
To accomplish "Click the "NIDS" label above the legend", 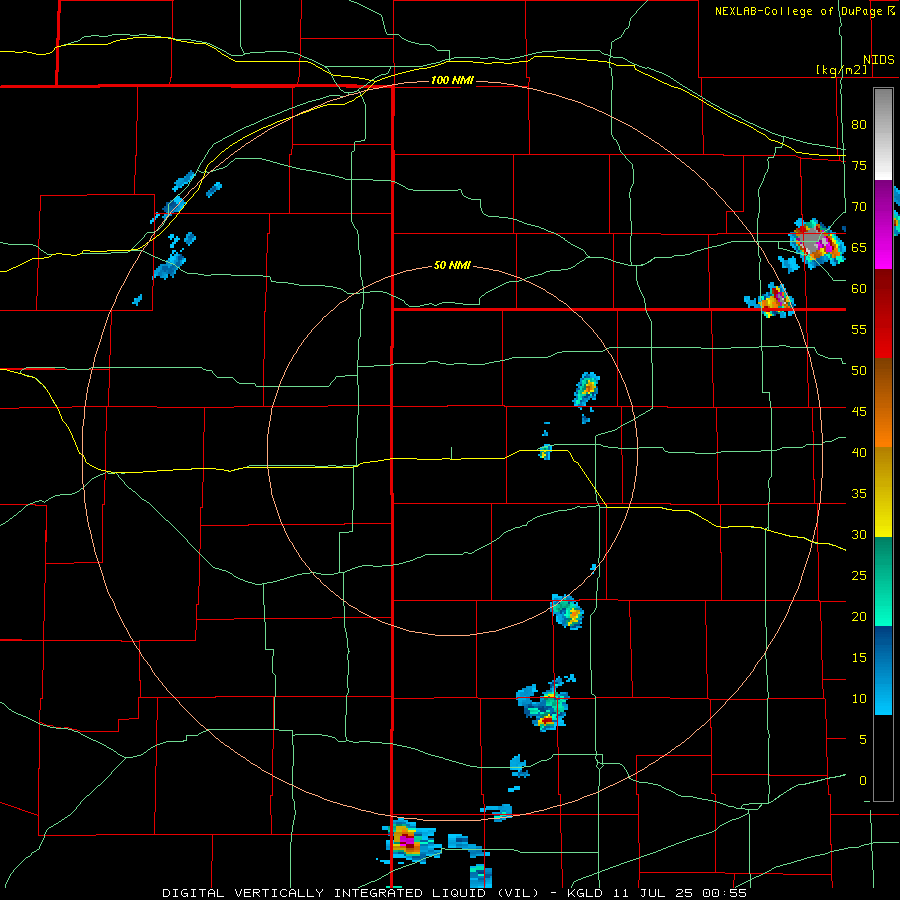I will pos(878,60).
